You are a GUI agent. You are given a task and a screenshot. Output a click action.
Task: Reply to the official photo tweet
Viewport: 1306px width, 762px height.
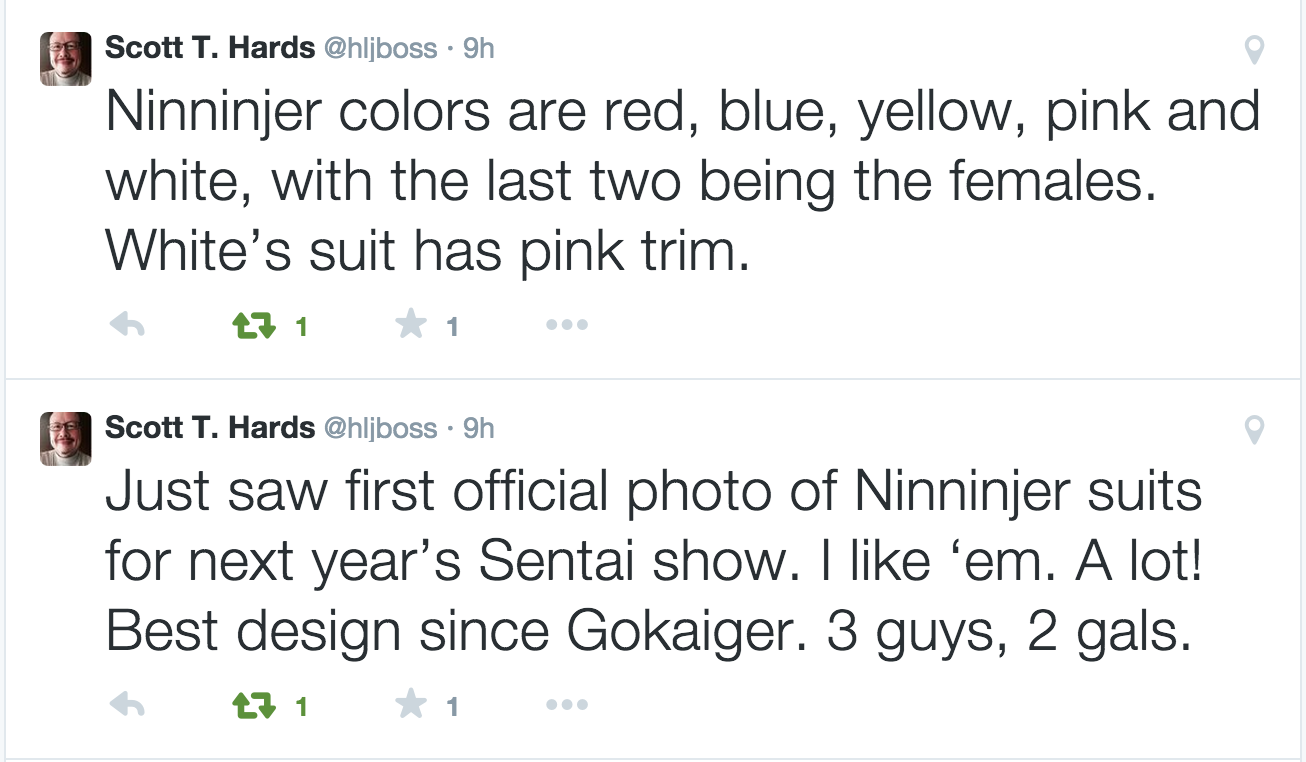(127, 706)
